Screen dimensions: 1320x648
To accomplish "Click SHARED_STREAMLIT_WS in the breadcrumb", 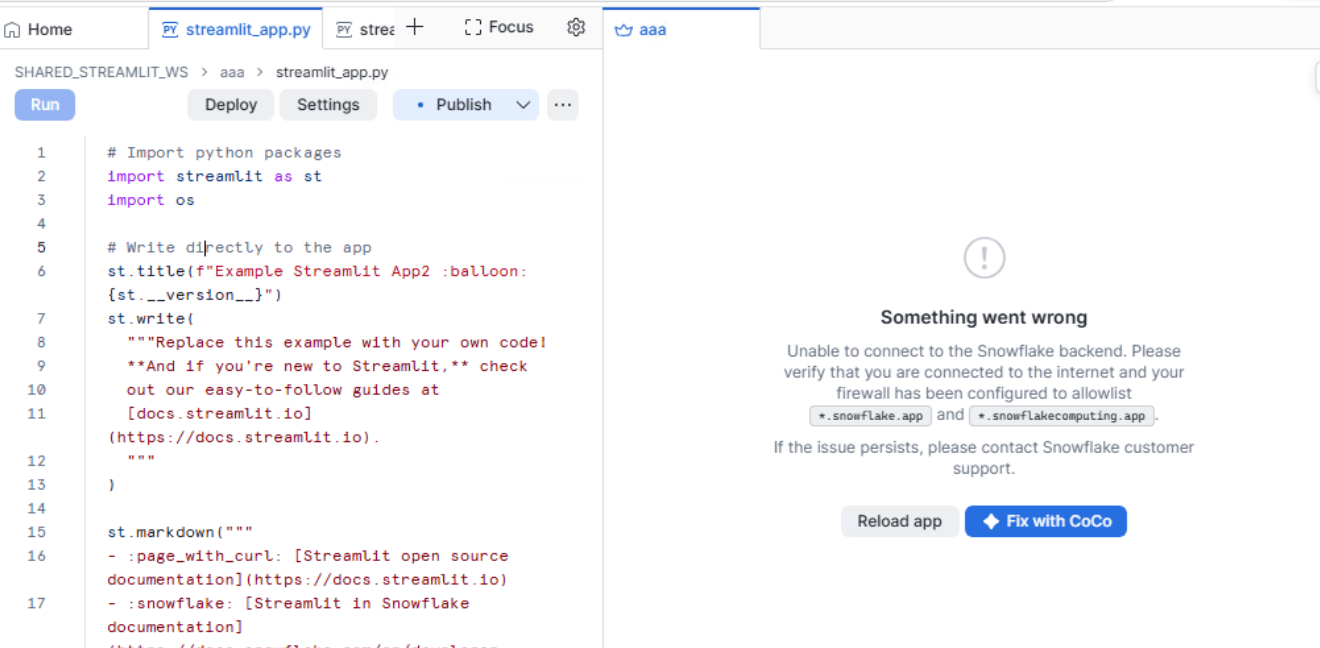I will pyautogui.click(x=101, y=72).
